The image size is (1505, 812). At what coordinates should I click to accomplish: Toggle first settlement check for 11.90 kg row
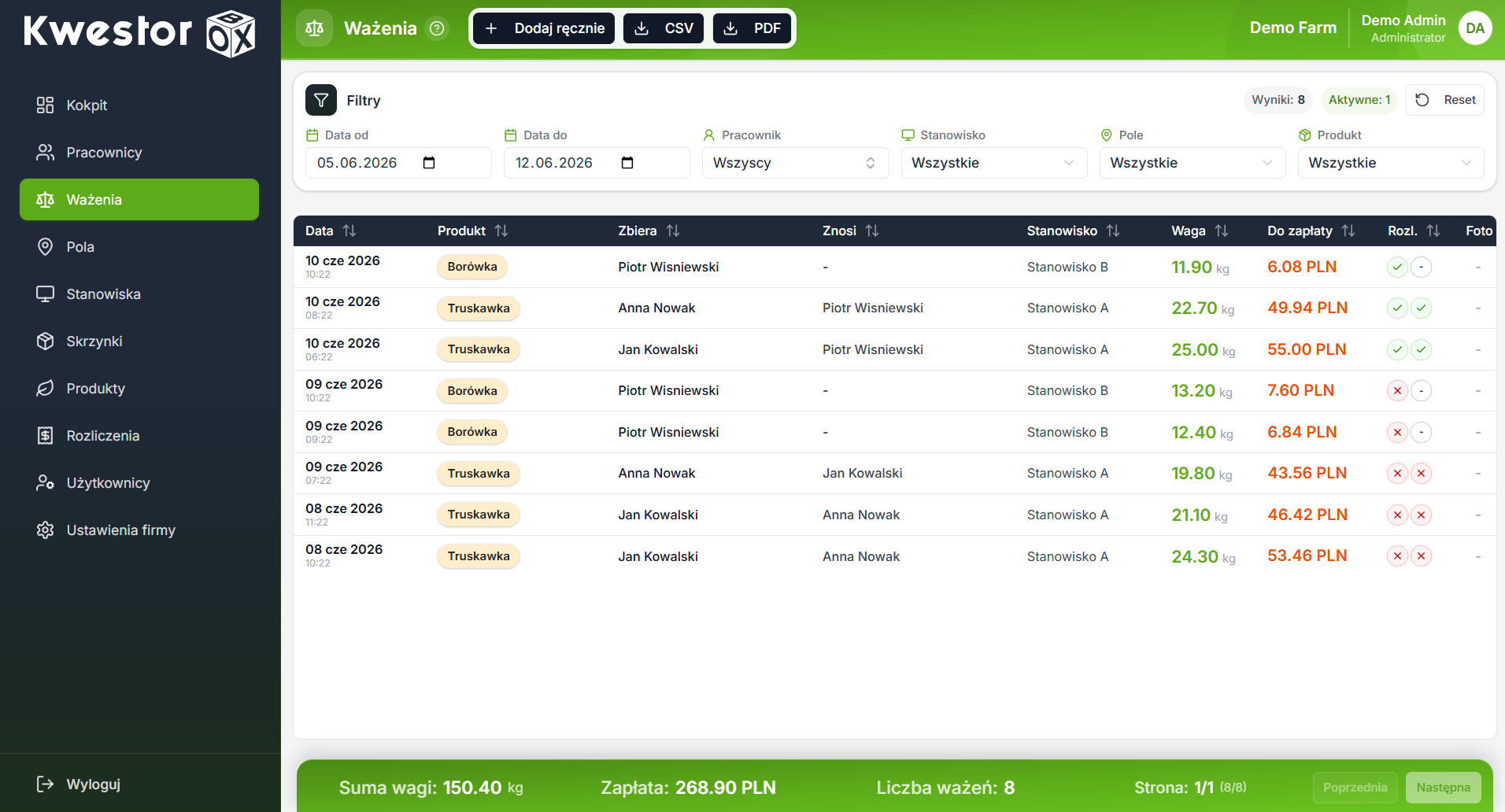pos(1397,267)
